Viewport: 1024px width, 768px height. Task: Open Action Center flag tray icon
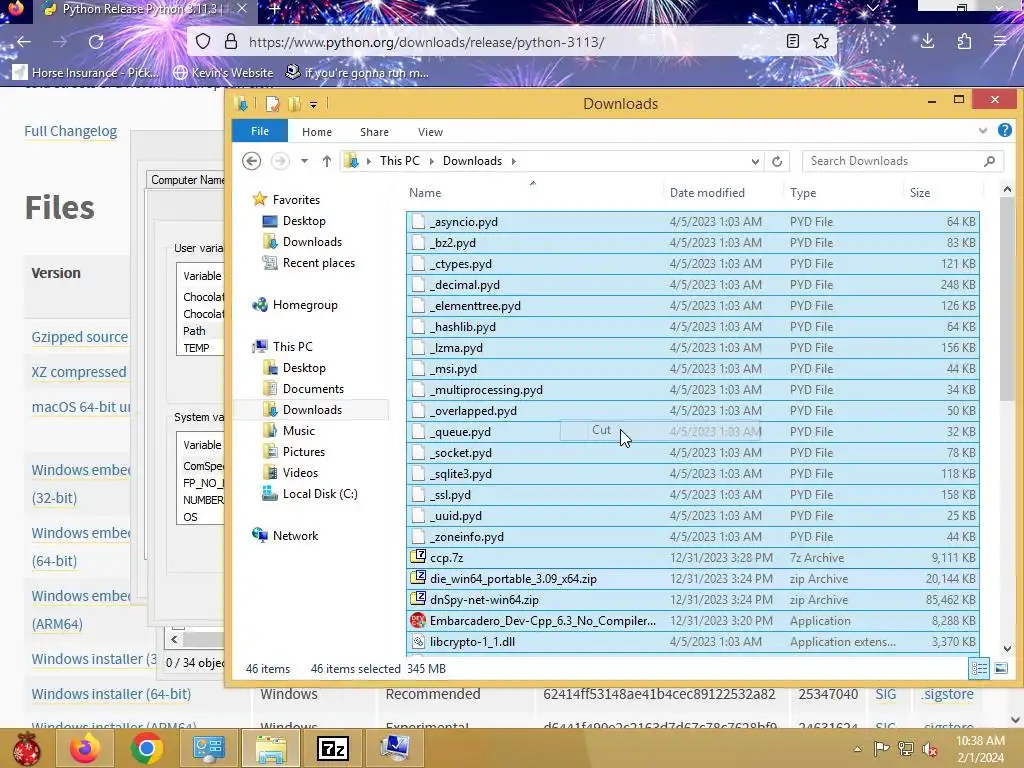[881, 749]
